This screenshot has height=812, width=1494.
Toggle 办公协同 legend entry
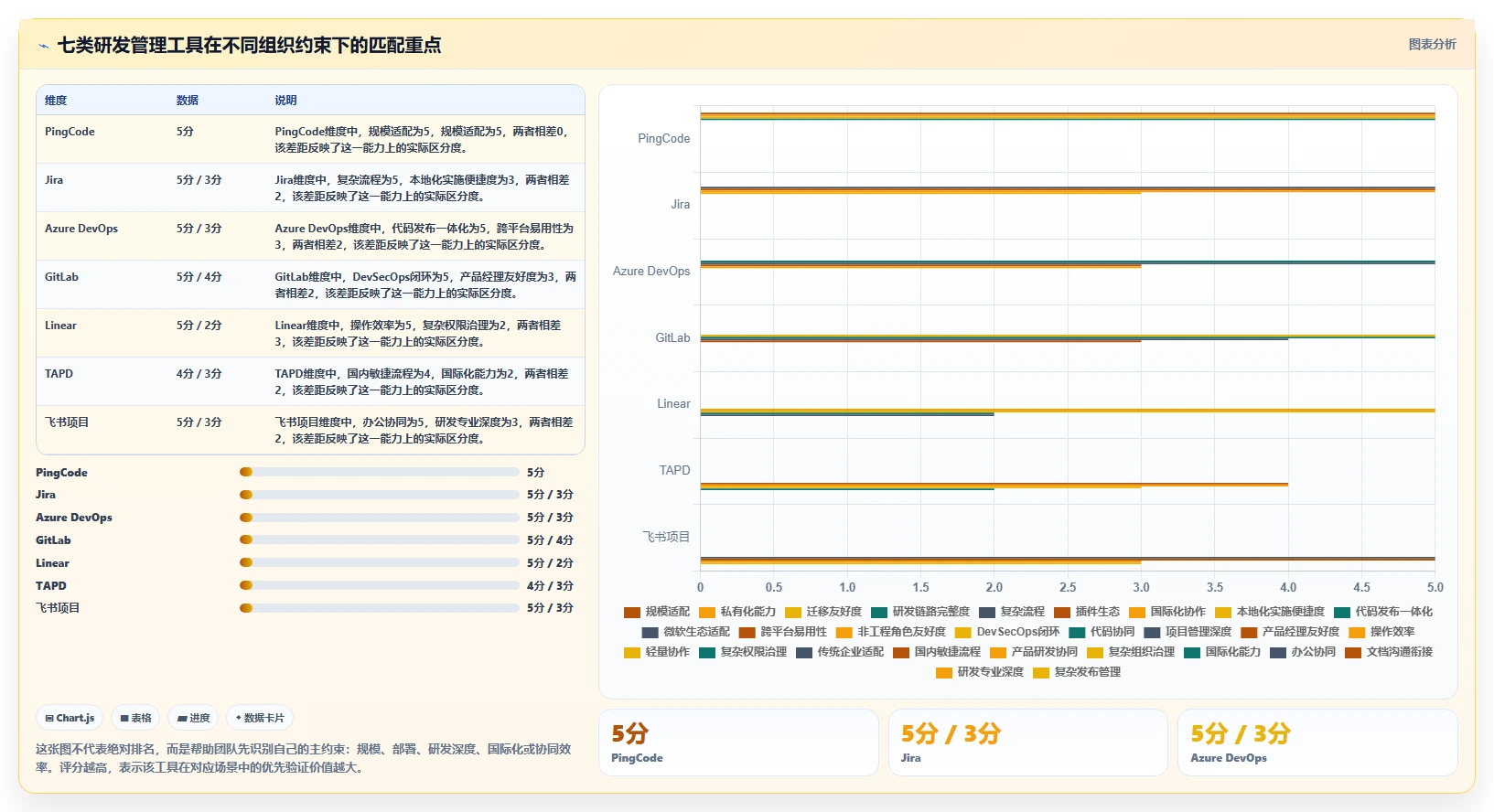1303,652
